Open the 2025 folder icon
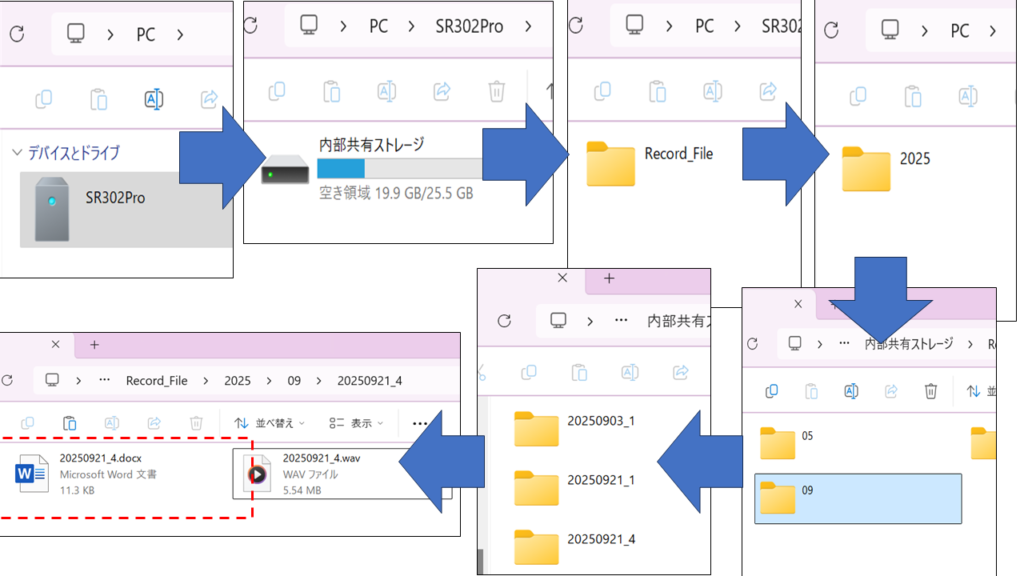This screenshot has width=1024, height=576. (865, 169)
